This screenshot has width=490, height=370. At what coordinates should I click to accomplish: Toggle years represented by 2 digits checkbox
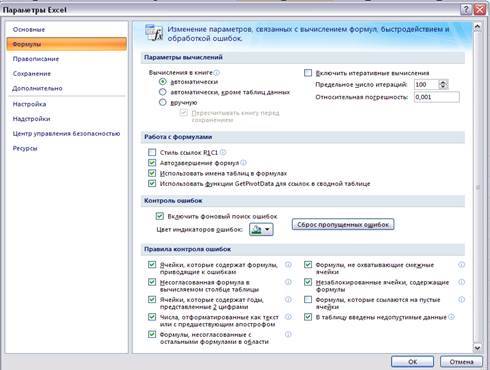pyautogui.click(x=152, y=299)
